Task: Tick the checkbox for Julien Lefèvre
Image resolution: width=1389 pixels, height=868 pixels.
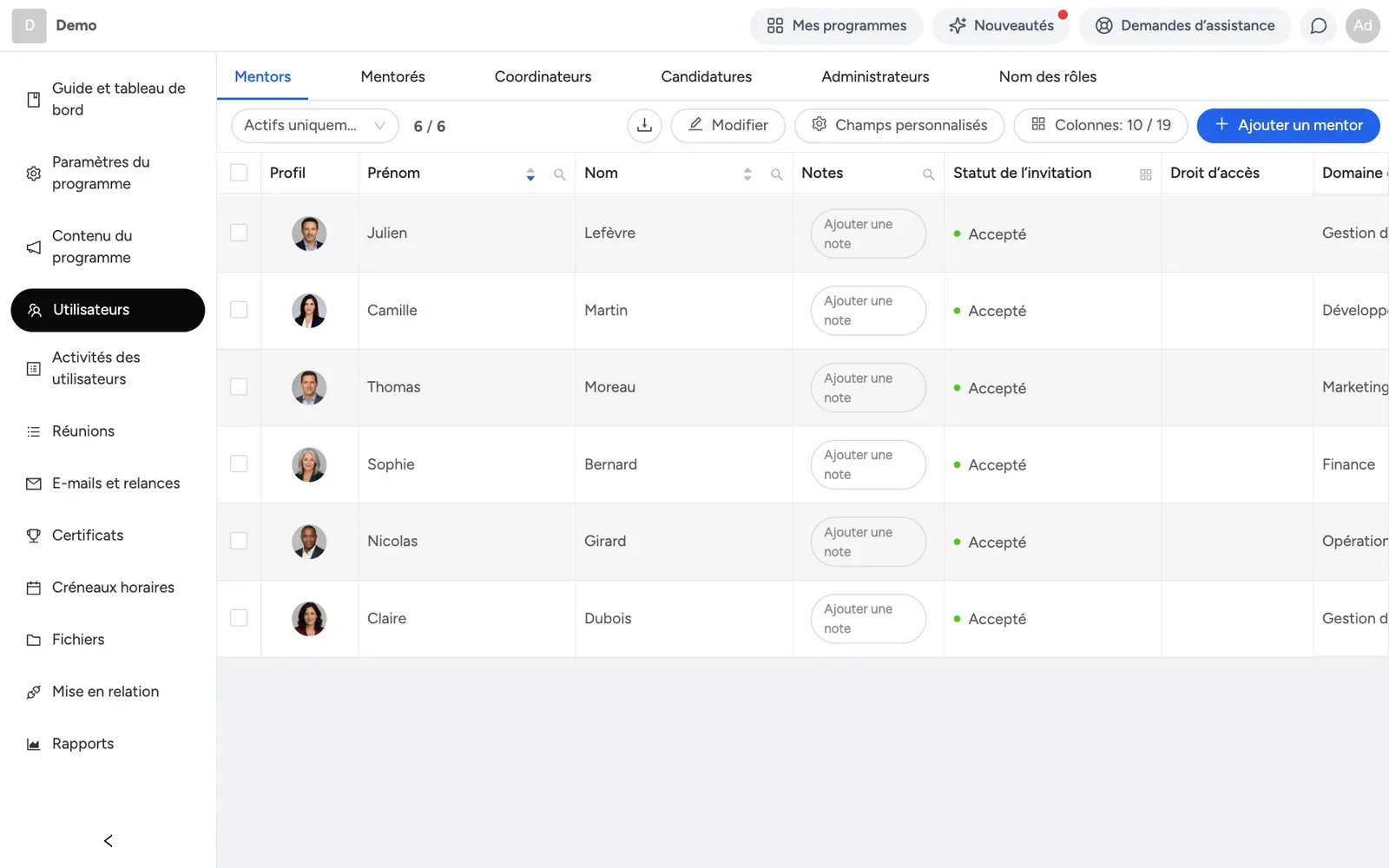Action: (x=239, y=233)
